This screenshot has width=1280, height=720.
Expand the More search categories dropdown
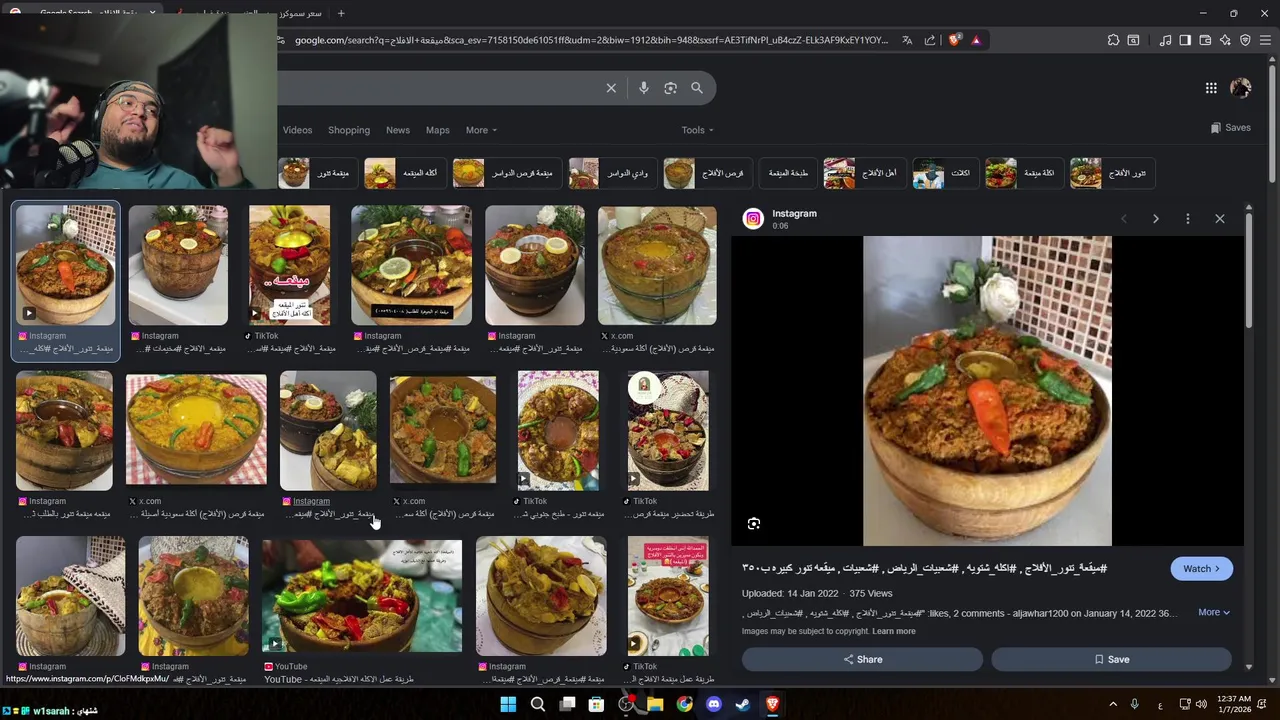(481, 130)
